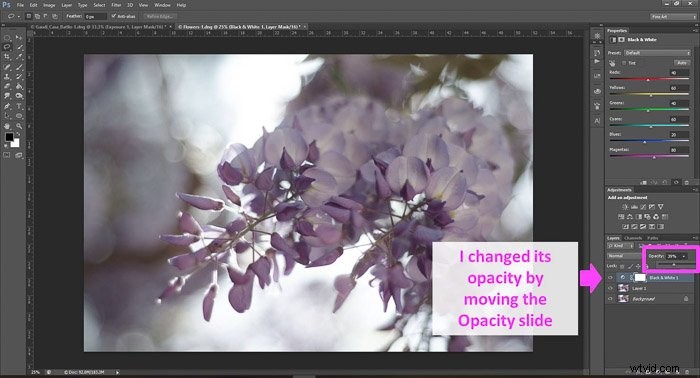Click the Auto button in Properties
This screenshot has height=378, width=700.
click(682, 63)
